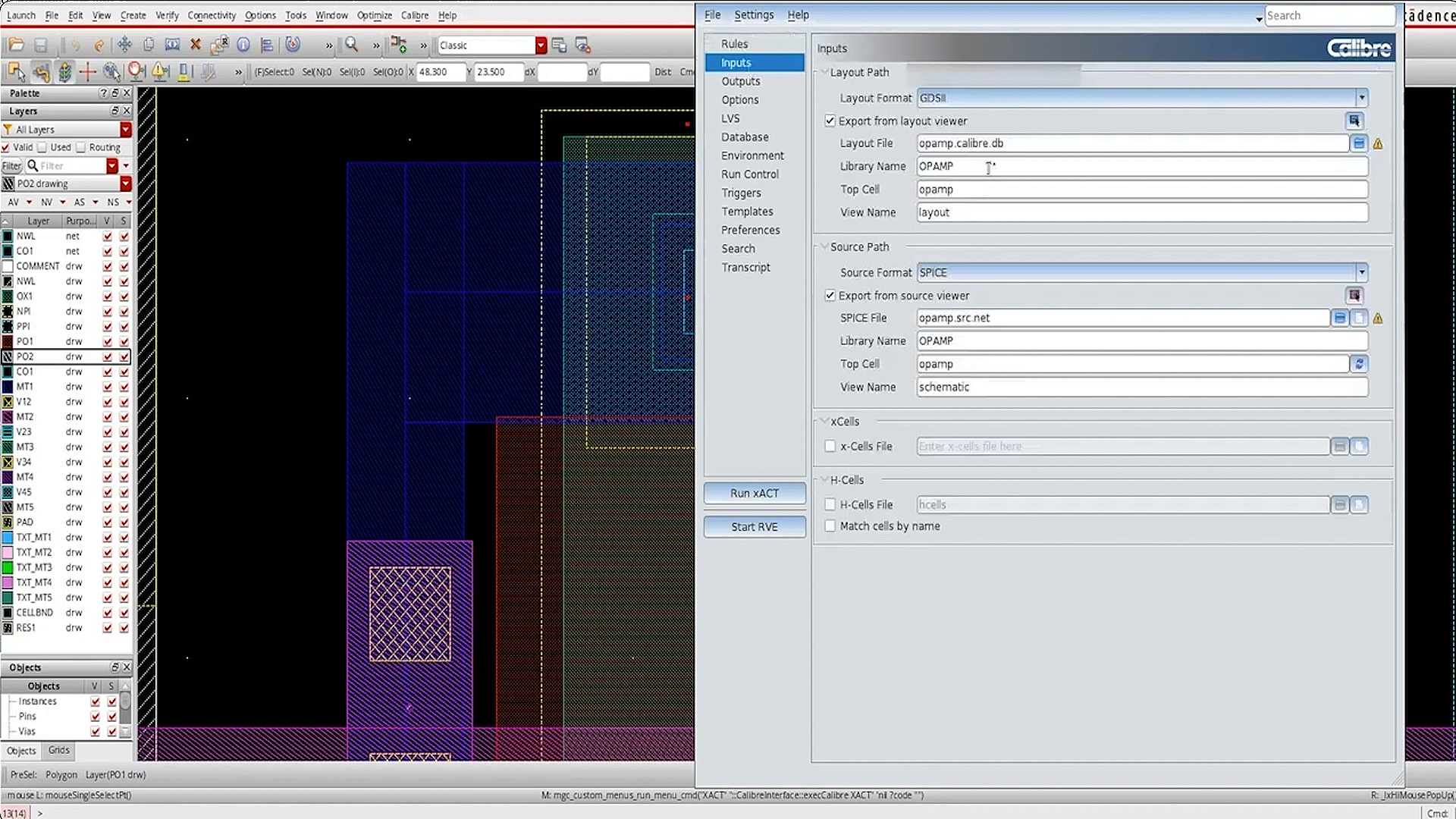Image resolution: width=1456 pixels, height=819 pixels.
Task: Click the Delete (X) toolbar icon
Action: 195,45
